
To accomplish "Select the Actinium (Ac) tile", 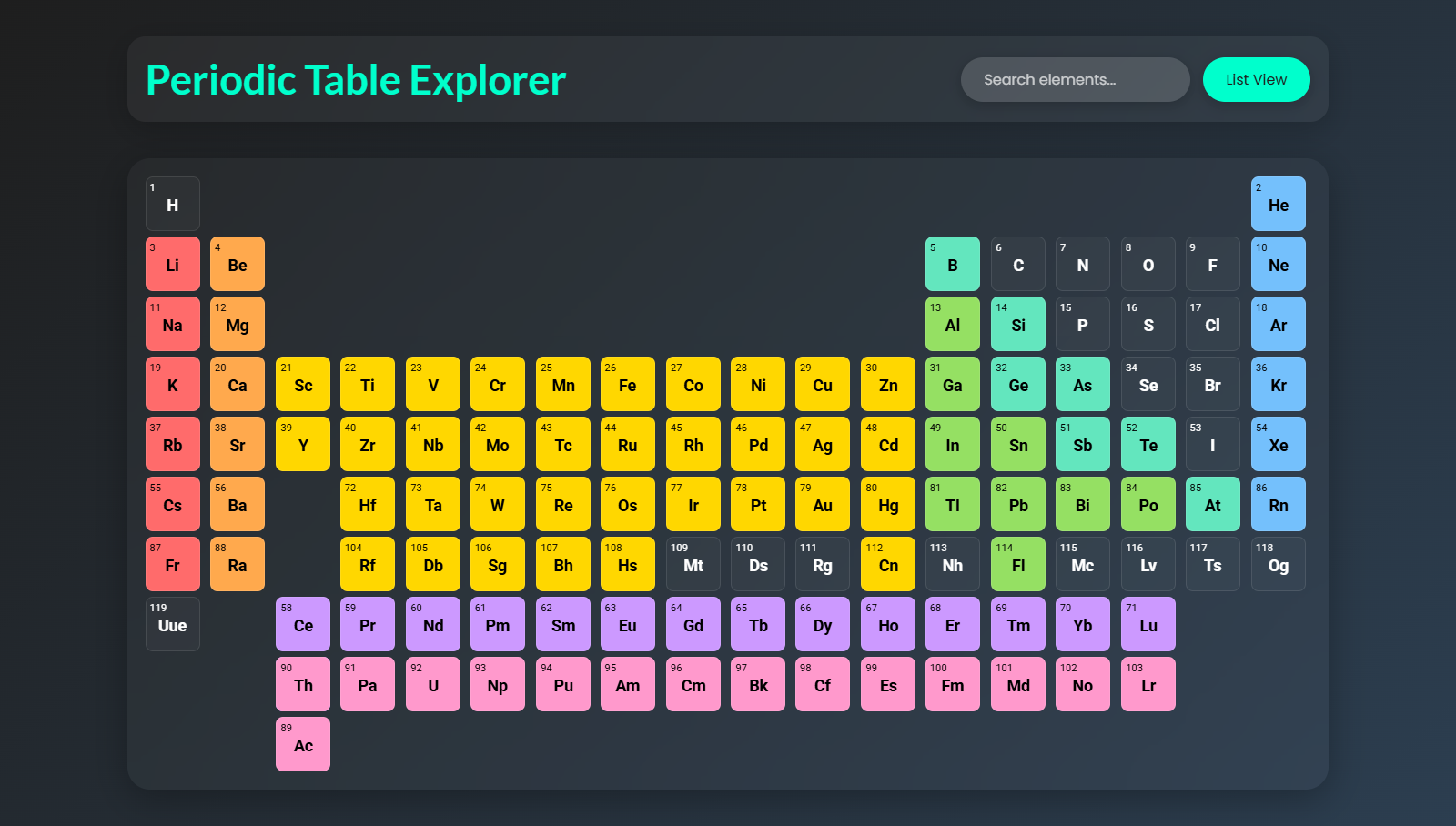I will pyautogui.click(x=303, y=744).
